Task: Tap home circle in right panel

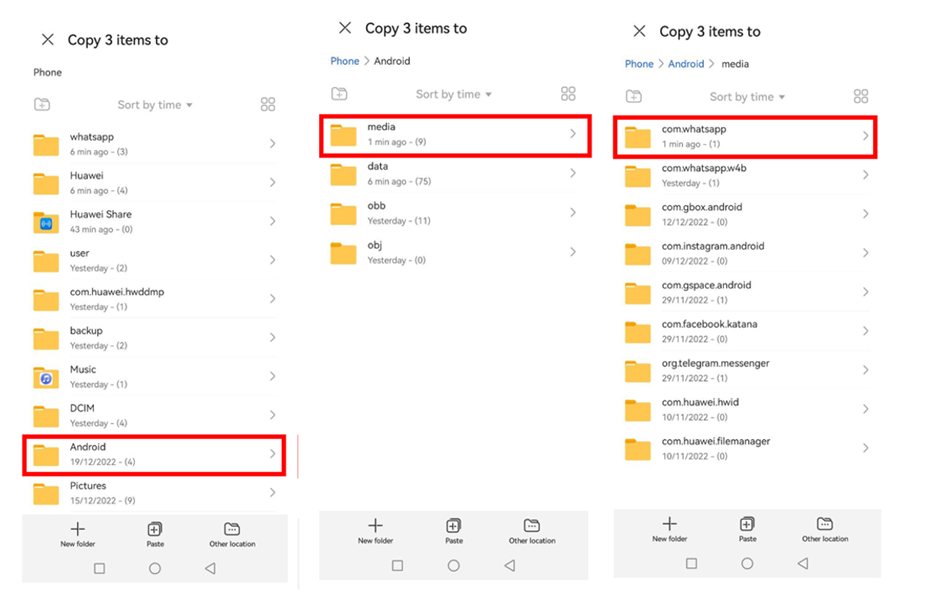Action: [747, 563]
